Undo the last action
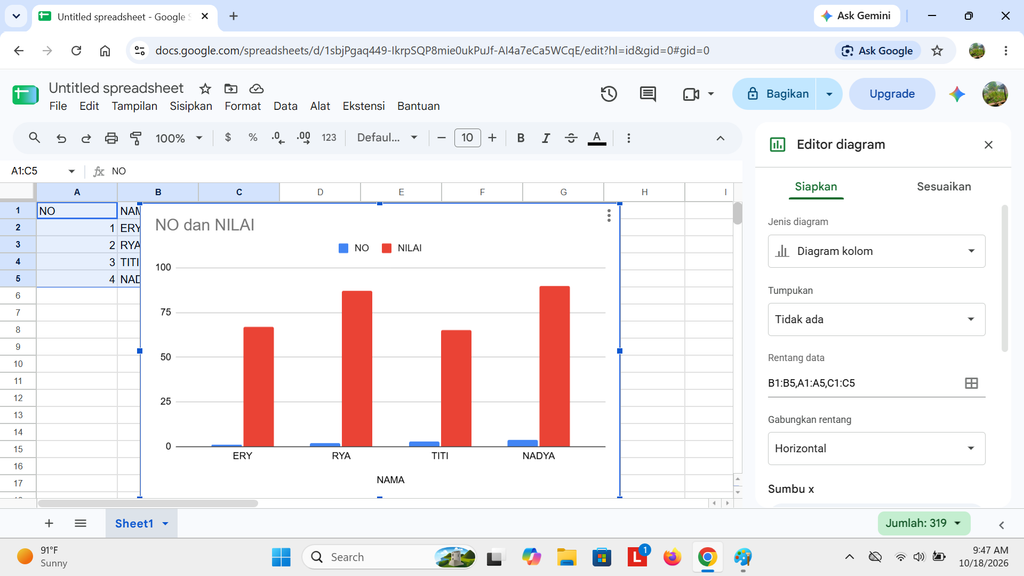This screenshot has height=576, width=1024. point(61,138)
